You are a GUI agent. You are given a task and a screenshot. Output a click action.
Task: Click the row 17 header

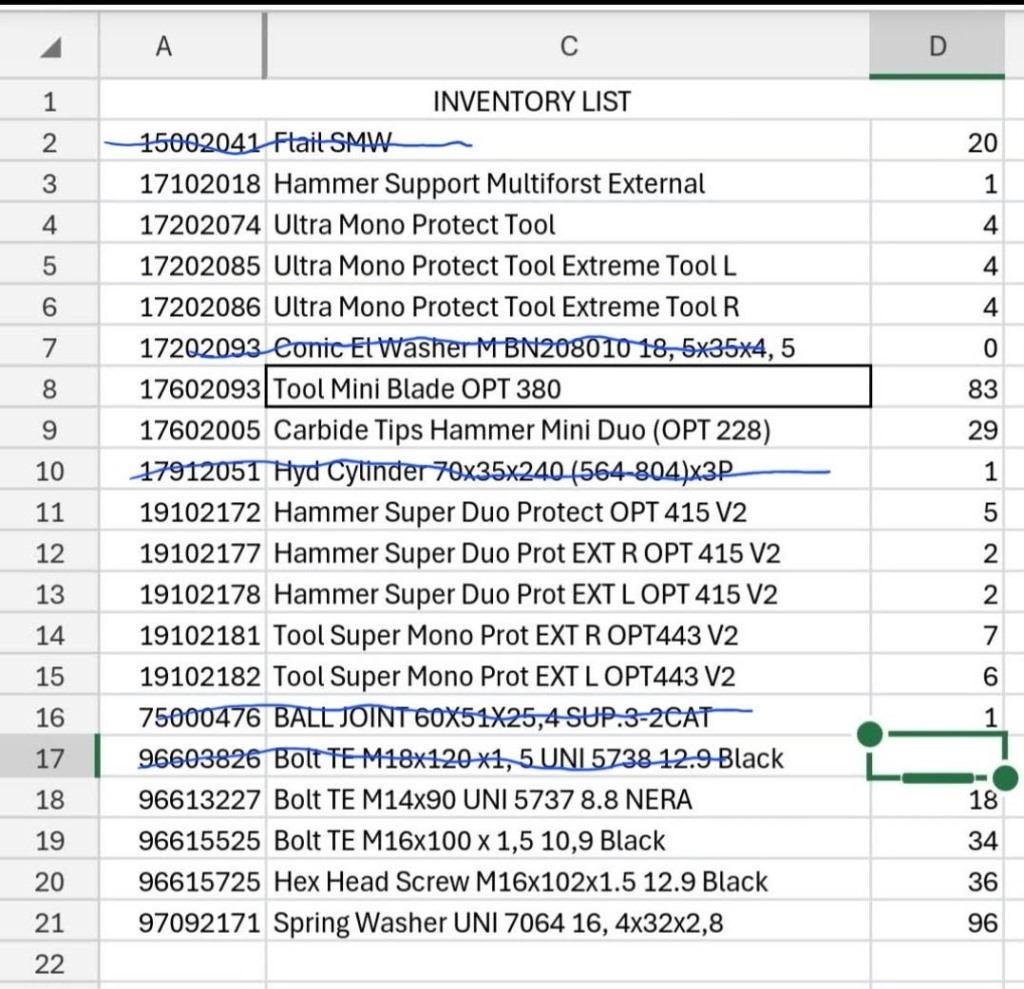tap(49, 759)
